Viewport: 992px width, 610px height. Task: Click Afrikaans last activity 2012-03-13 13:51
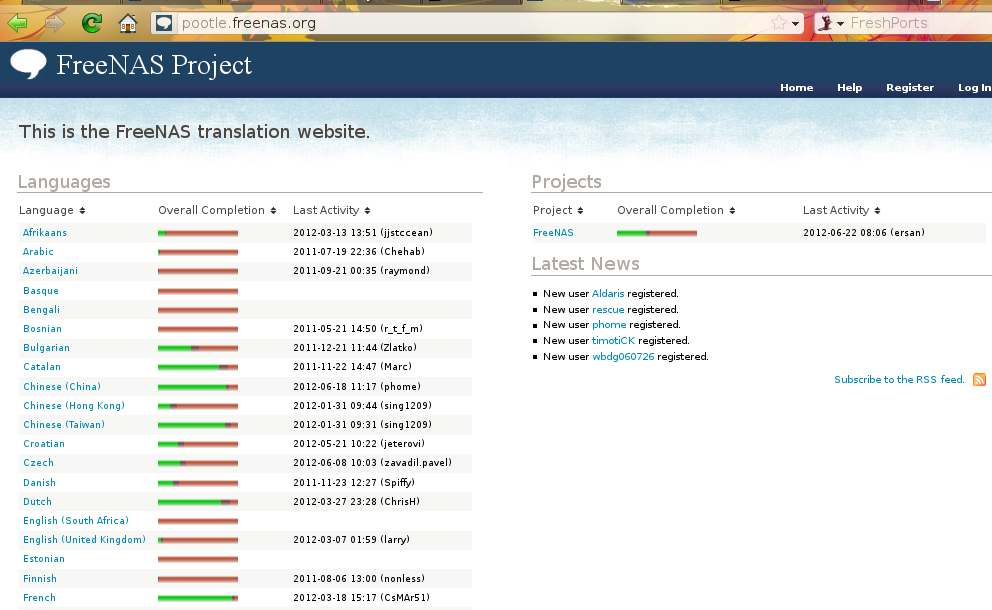click(x=363, y=233)
